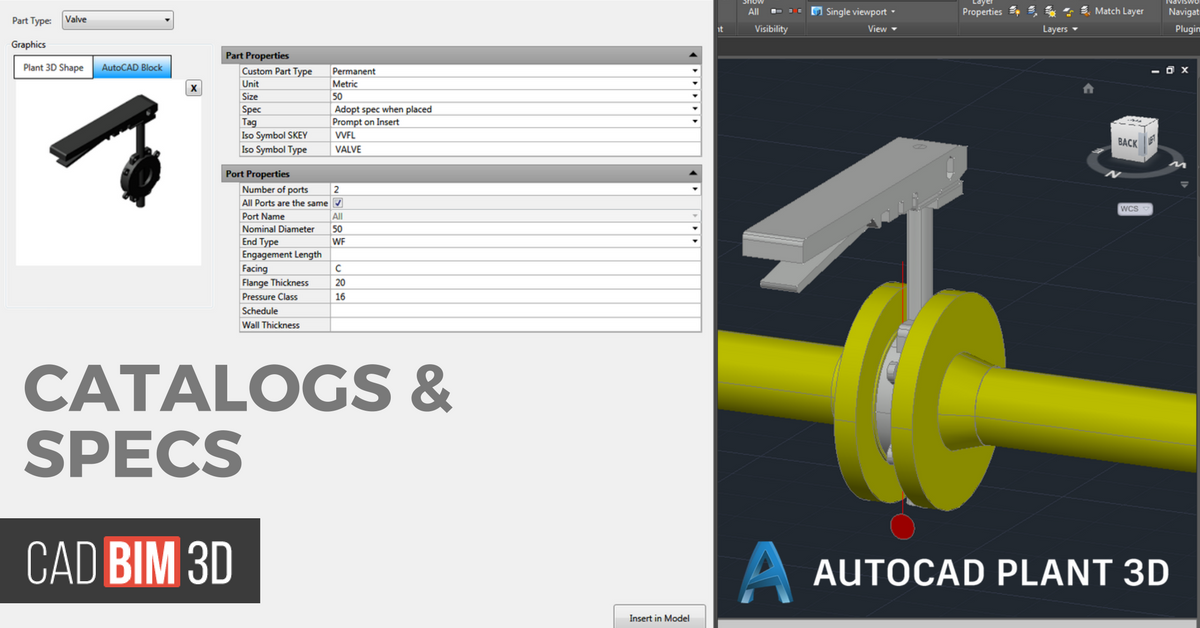This screenshot has width=1200, height=628.
Task: Click the ViewCube home icon in viewport
Action: [1088, 88]
